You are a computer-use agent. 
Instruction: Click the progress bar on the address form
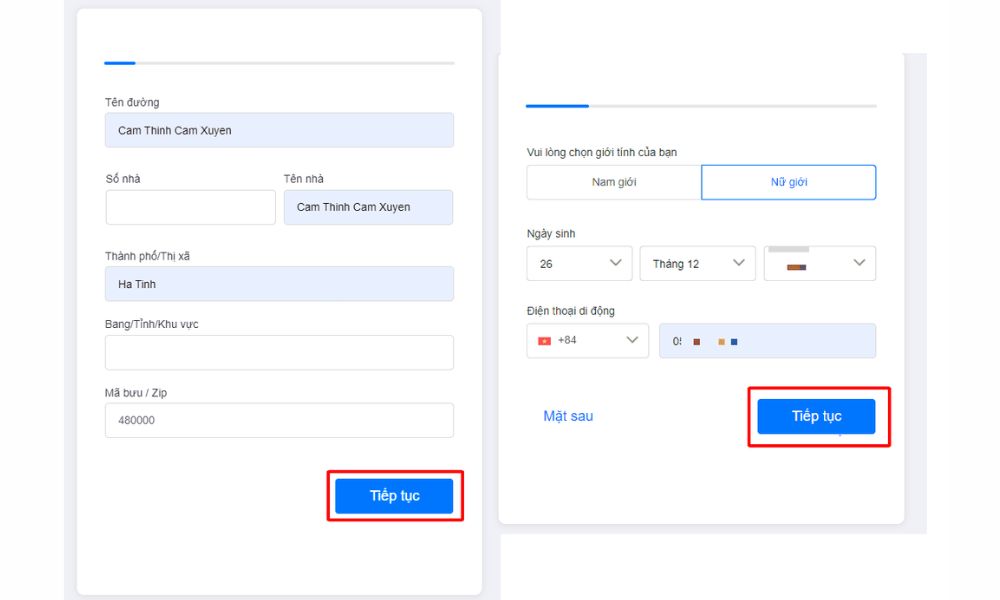(279, 63)
